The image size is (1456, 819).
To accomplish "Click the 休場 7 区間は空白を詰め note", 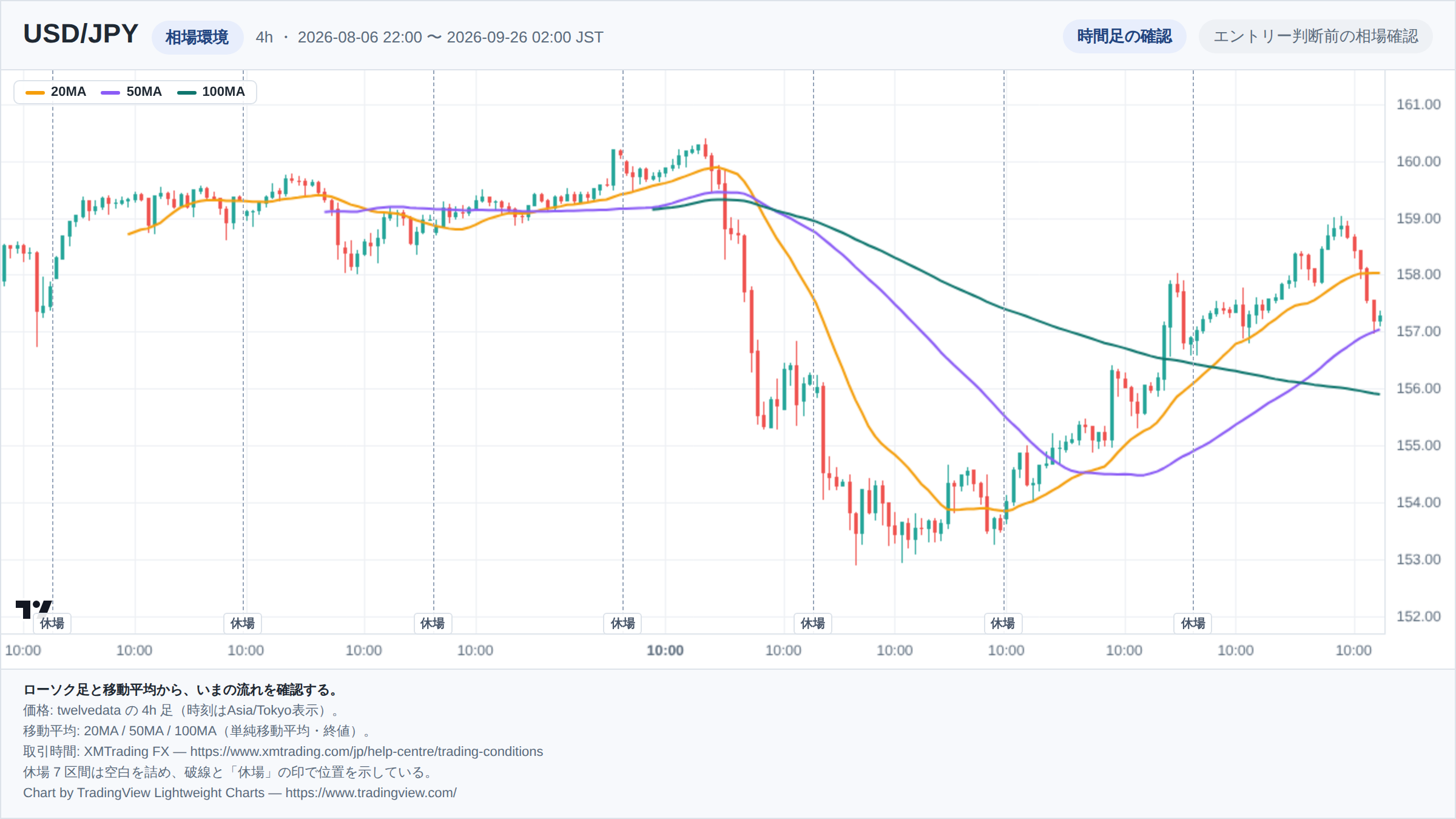I will tap(229, 772).
